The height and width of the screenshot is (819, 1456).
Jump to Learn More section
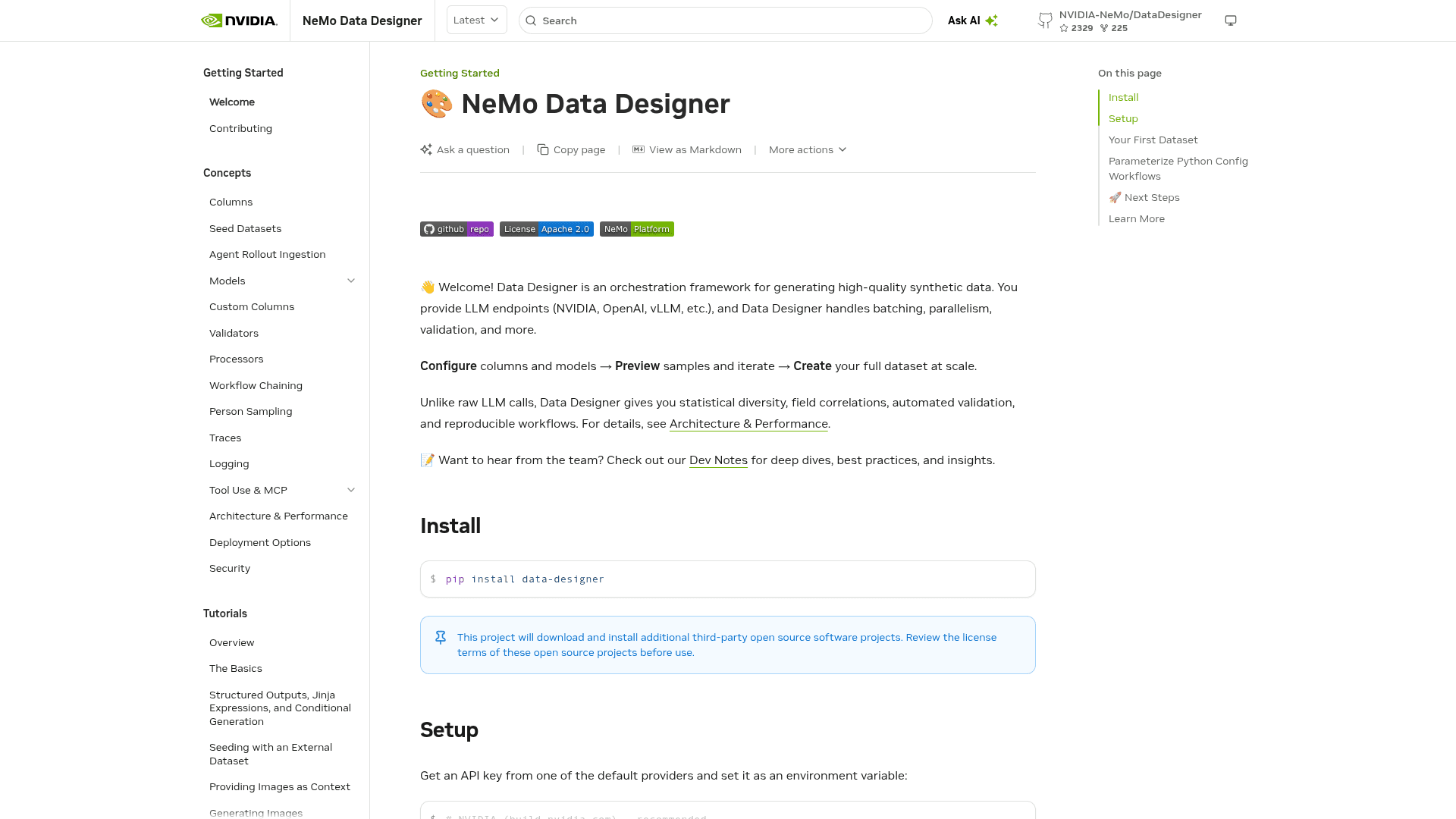1136,218
